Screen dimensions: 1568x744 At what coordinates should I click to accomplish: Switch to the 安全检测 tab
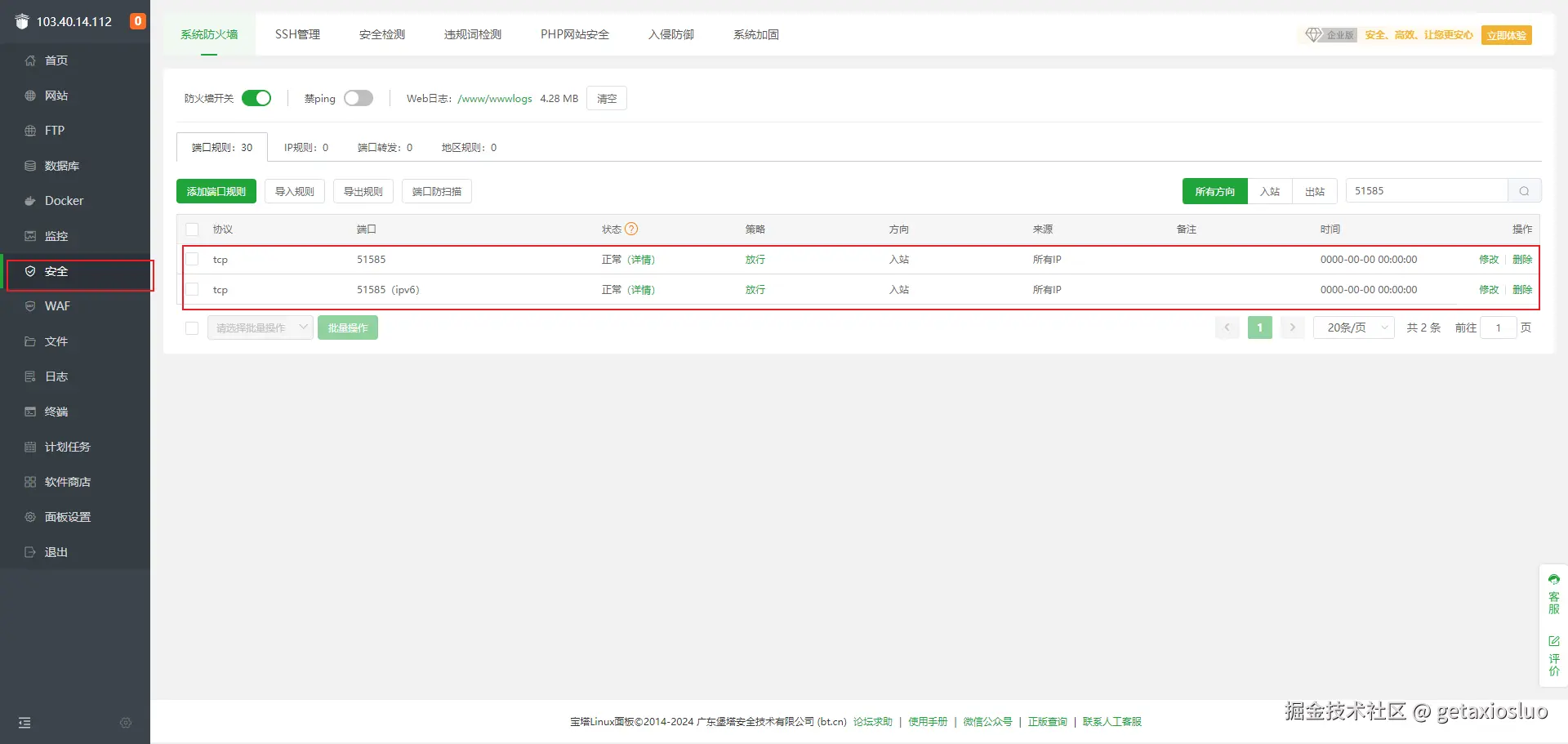382,34
